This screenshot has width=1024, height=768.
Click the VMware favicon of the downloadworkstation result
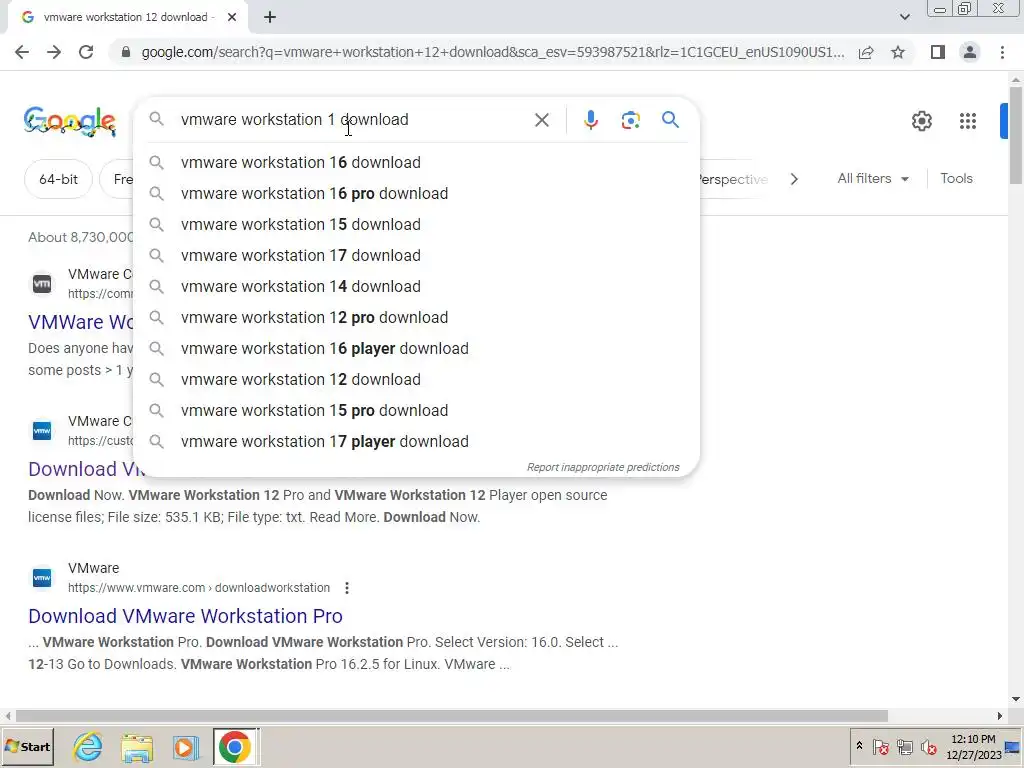coord(42,578)
